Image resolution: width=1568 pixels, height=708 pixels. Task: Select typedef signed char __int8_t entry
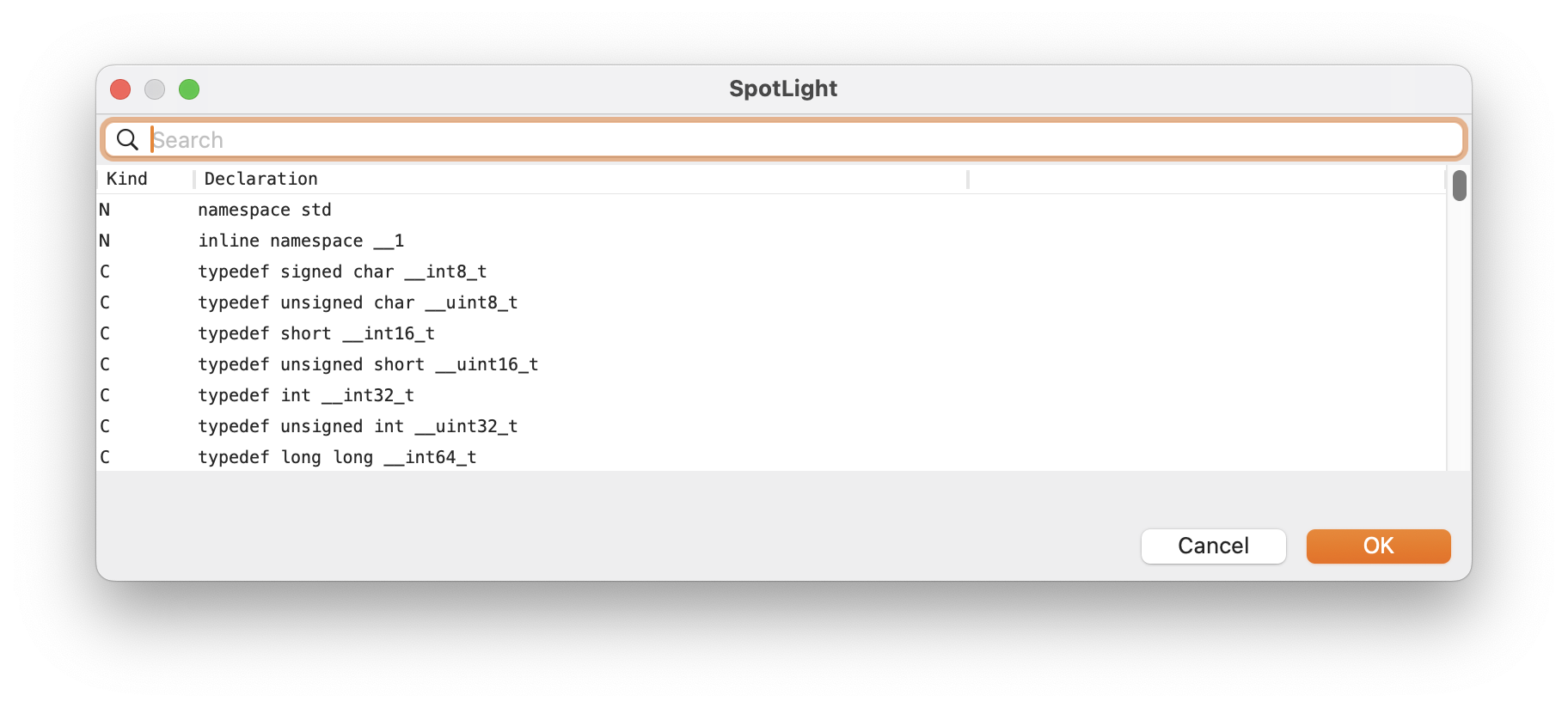click(771, 272)
